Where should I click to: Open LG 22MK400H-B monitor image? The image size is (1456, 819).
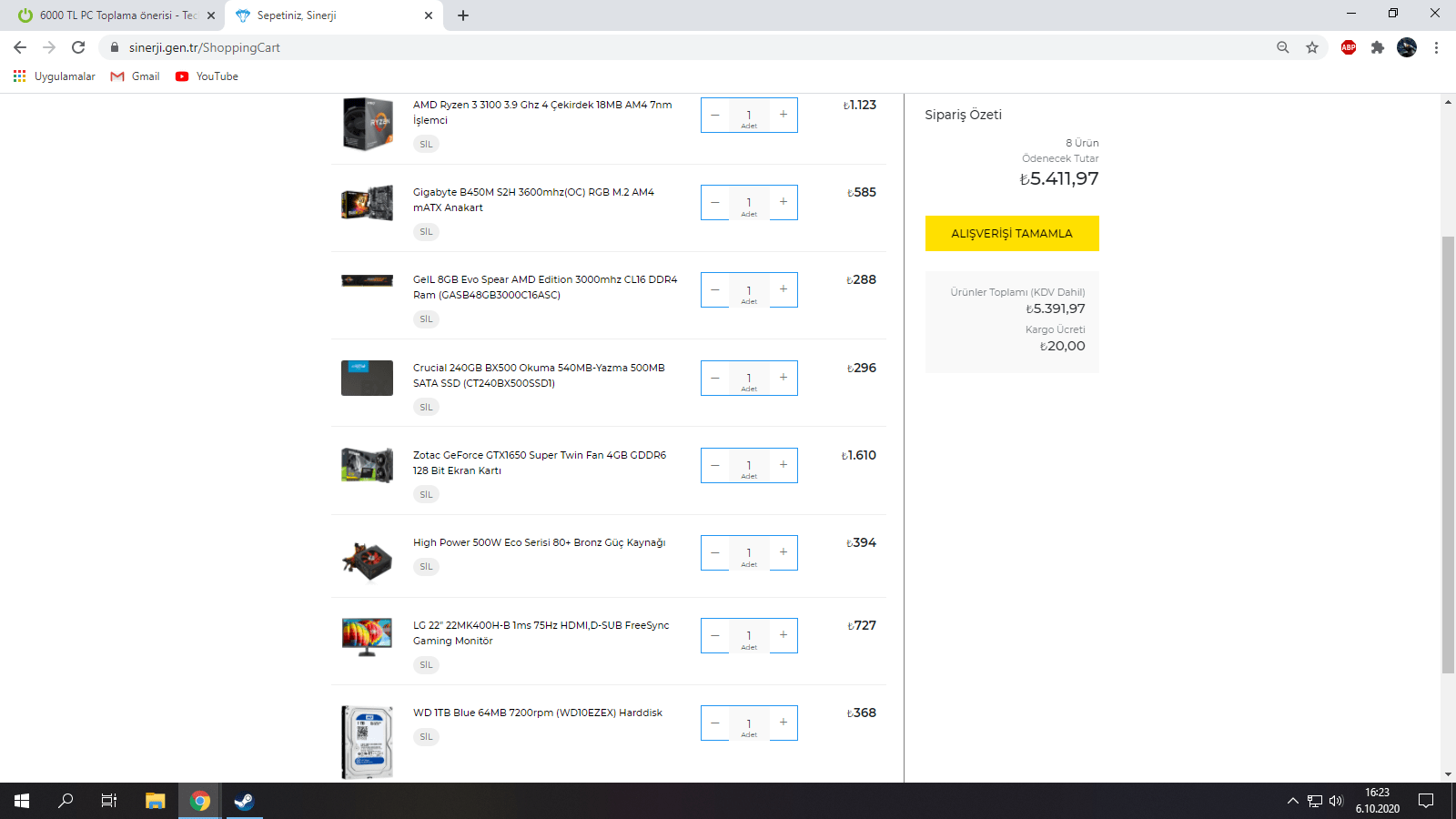(368, 637)
